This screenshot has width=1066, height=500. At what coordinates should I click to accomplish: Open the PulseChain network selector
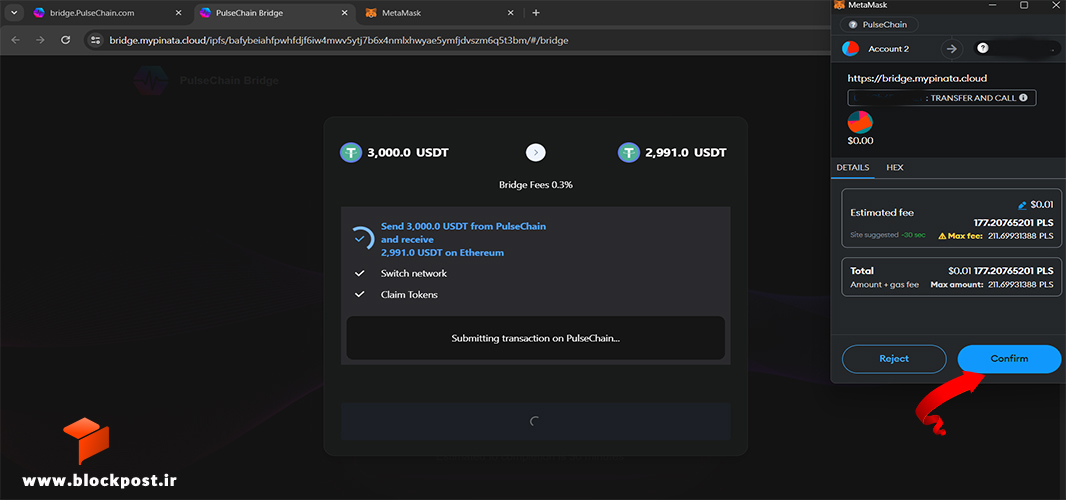(879, 24)
